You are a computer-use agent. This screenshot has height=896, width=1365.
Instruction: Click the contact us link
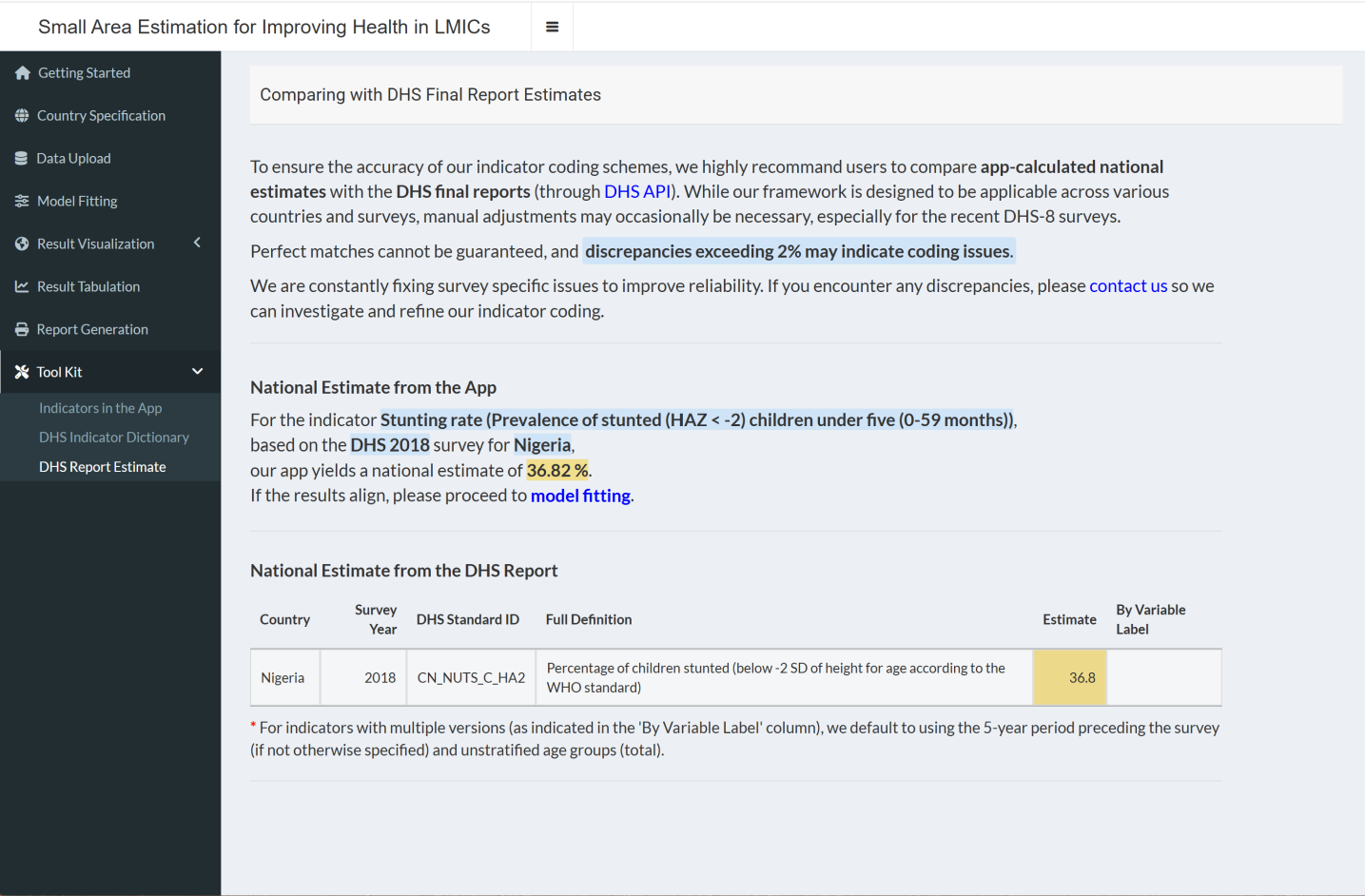click(x=1127, y=286)
